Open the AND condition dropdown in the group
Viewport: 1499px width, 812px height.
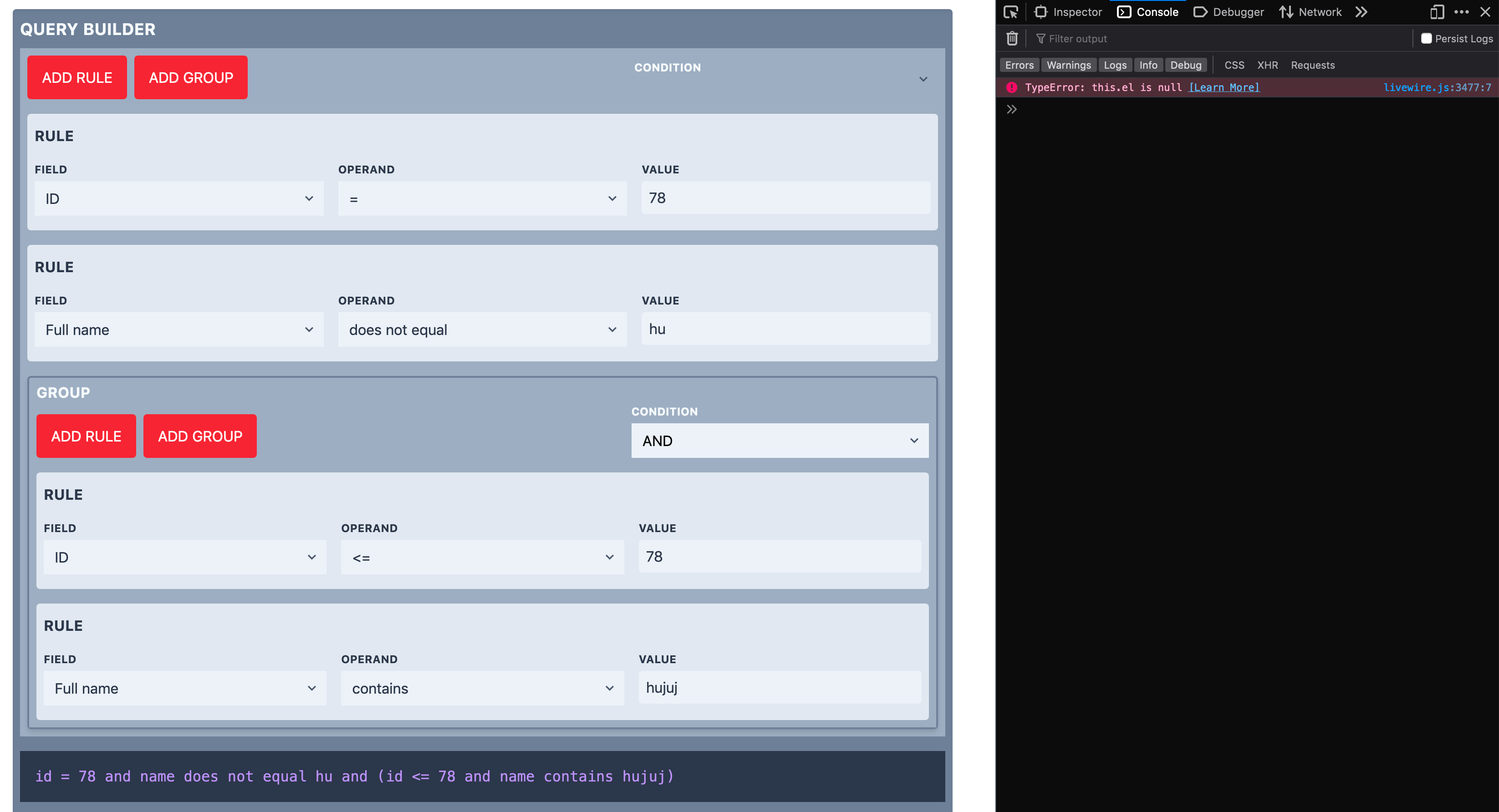click(780, 440)
